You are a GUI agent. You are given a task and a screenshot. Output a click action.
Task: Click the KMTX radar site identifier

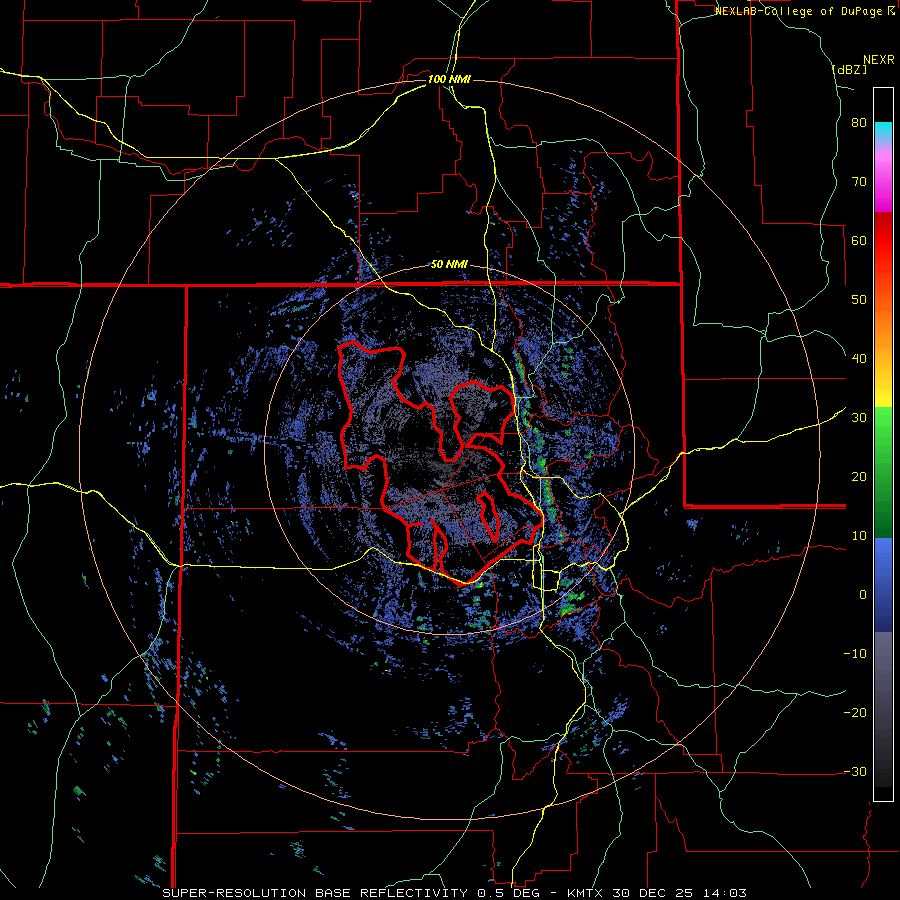click(585, 893)
